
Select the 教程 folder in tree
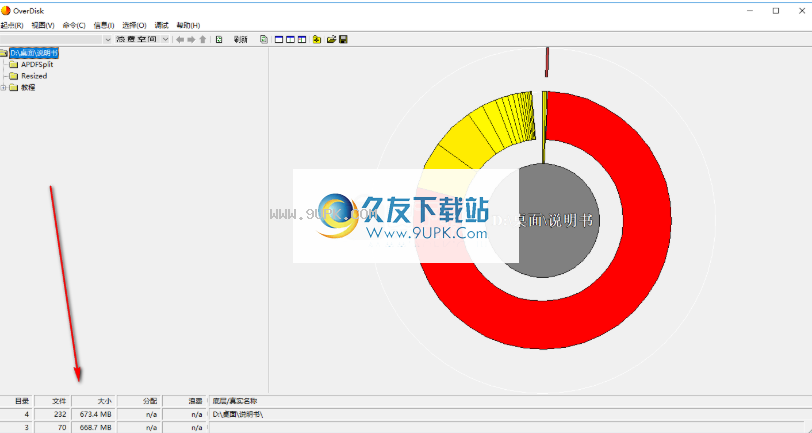28,88
